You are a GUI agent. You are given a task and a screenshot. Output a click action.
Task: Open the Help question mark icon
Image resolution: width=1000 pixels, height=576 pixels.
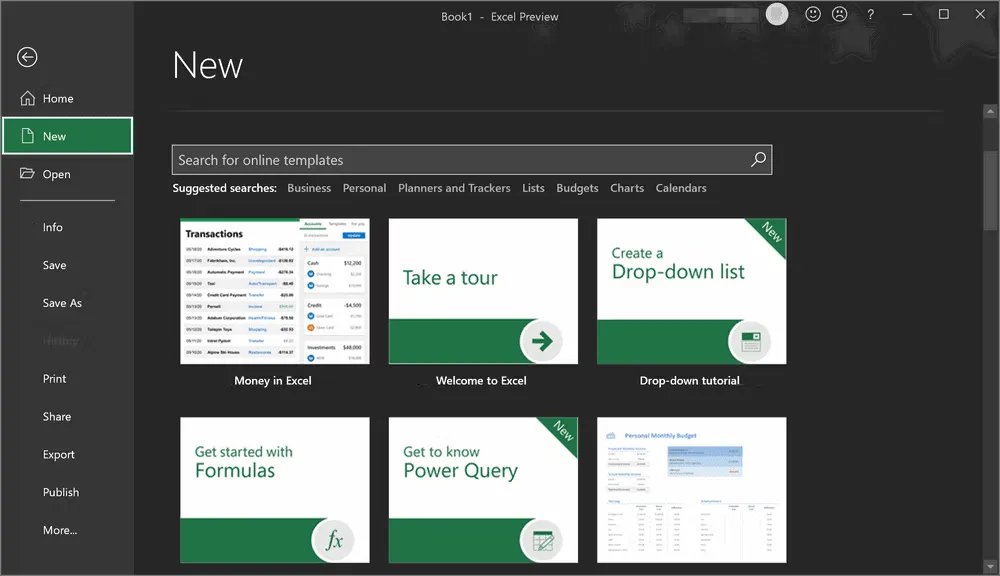pyautogui.click(x=871, y=15)
